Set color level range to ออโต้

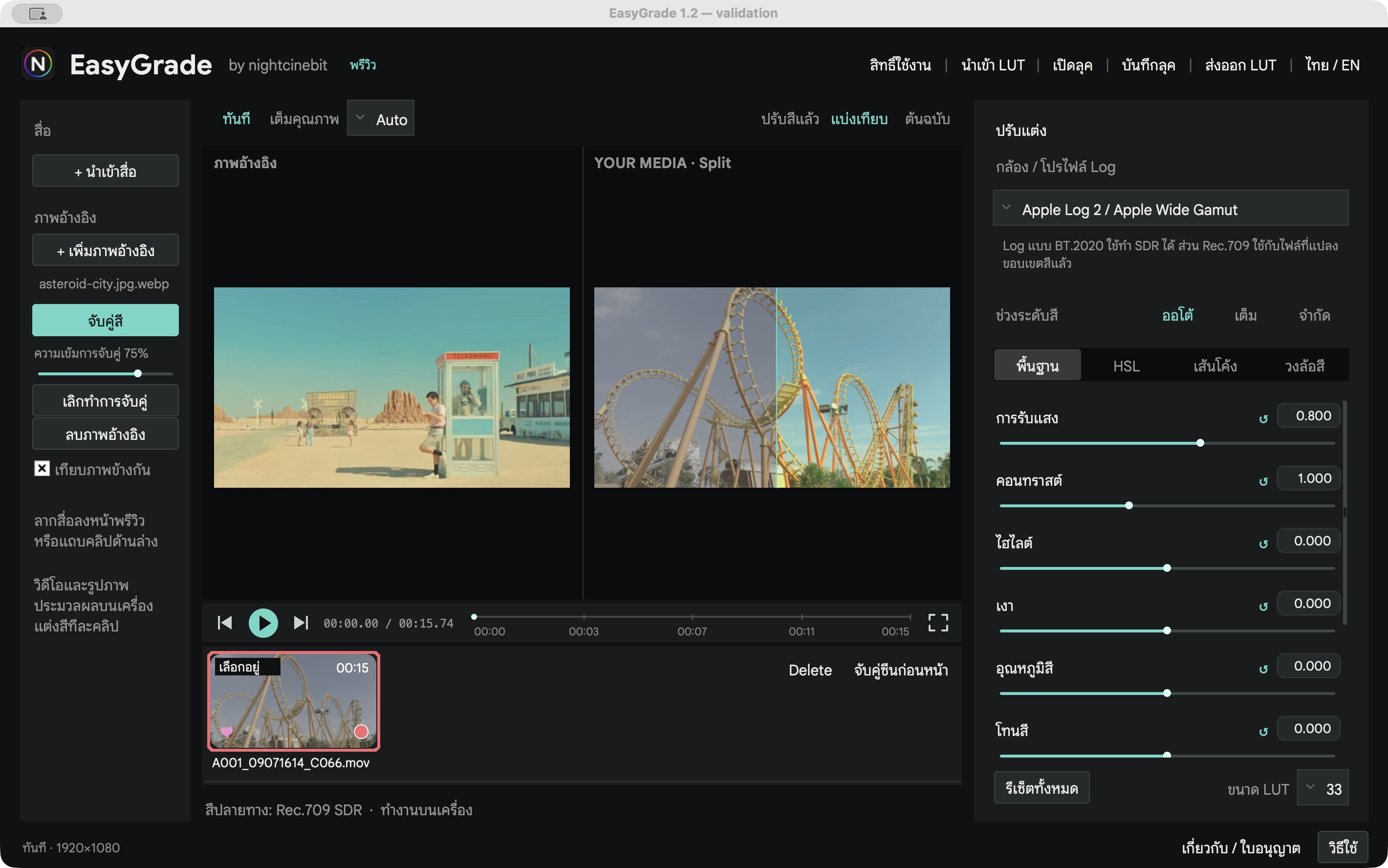[1177, 315]
